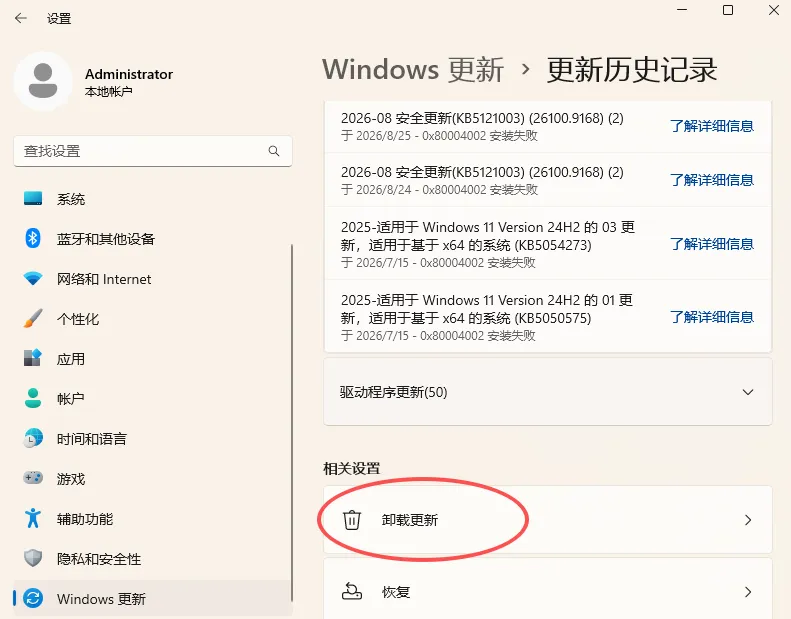Click into the 查找设置 search box
The height and width of the screenshot is (619, 791).
(153, 151)
